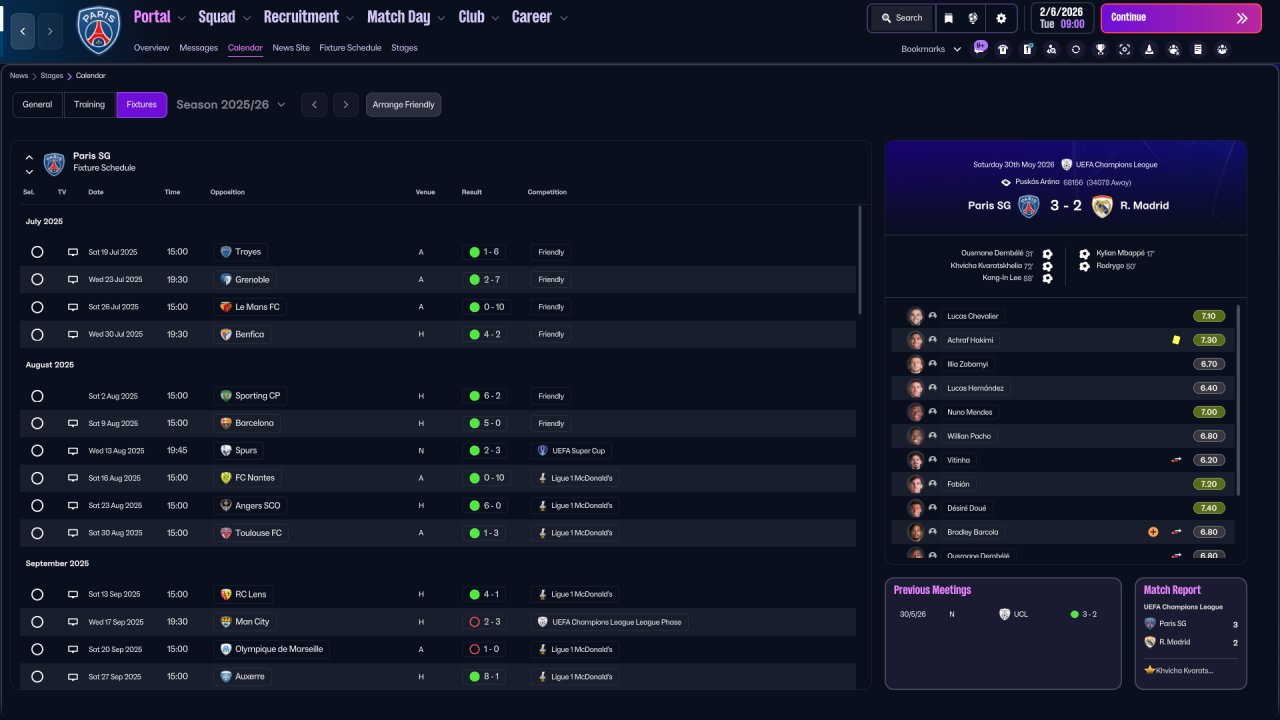Click the document list bookmark icon

pos(1198,49)
